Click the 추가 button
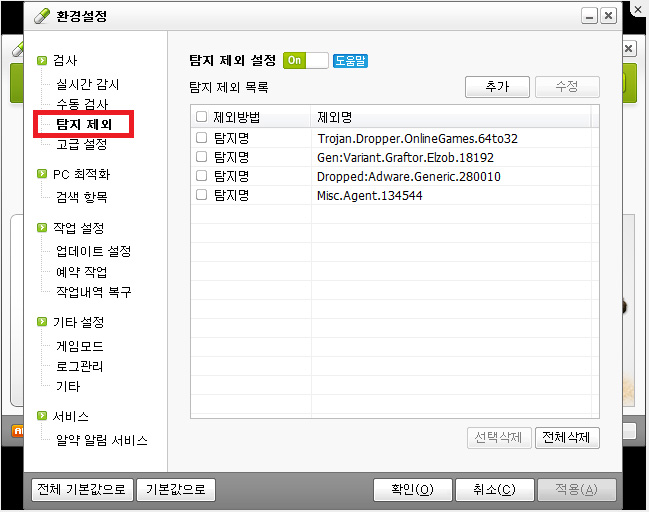Image resolution: width=649 pixels, height=512 pixels. (x=497, y=87)
